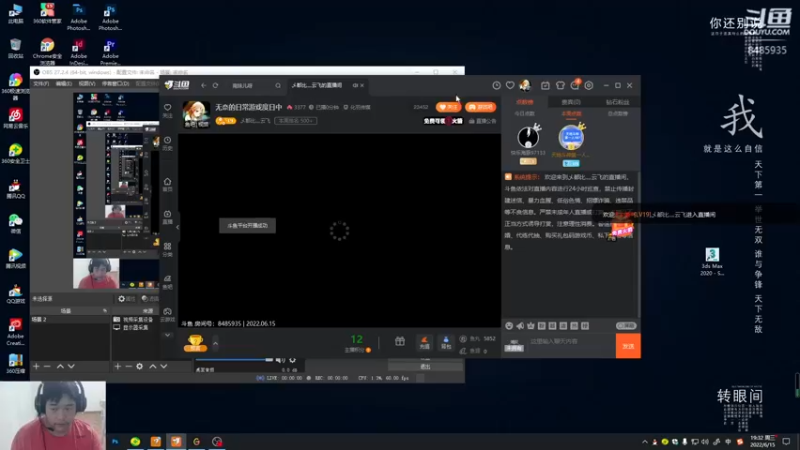This screenshot has height=450, width=800.
Task: Open Cloud Games (云游戏) in Douyu sidebar
Action: 167,314
